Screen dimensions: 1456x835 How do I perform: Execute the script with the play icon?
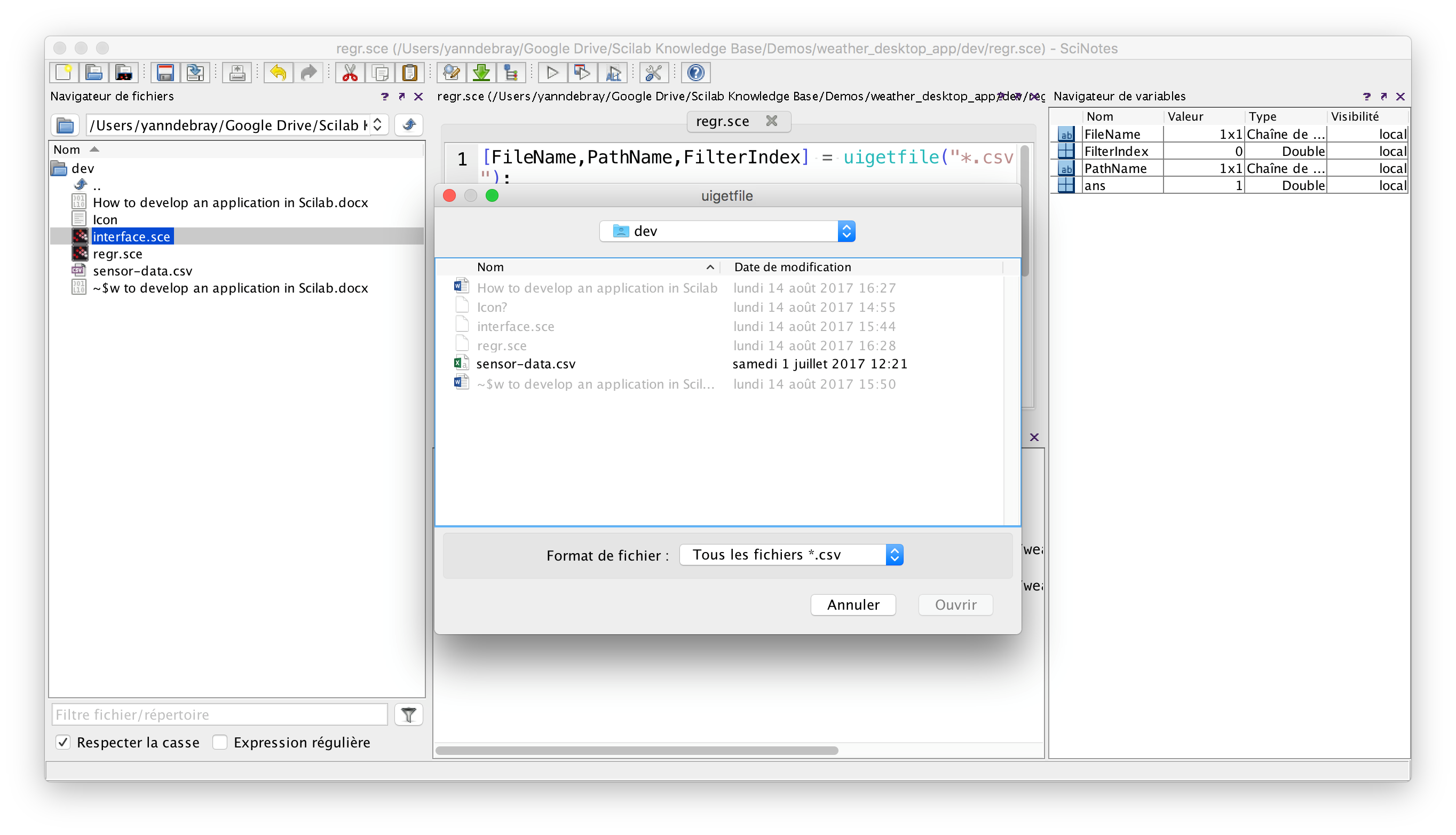click(552, 73)
